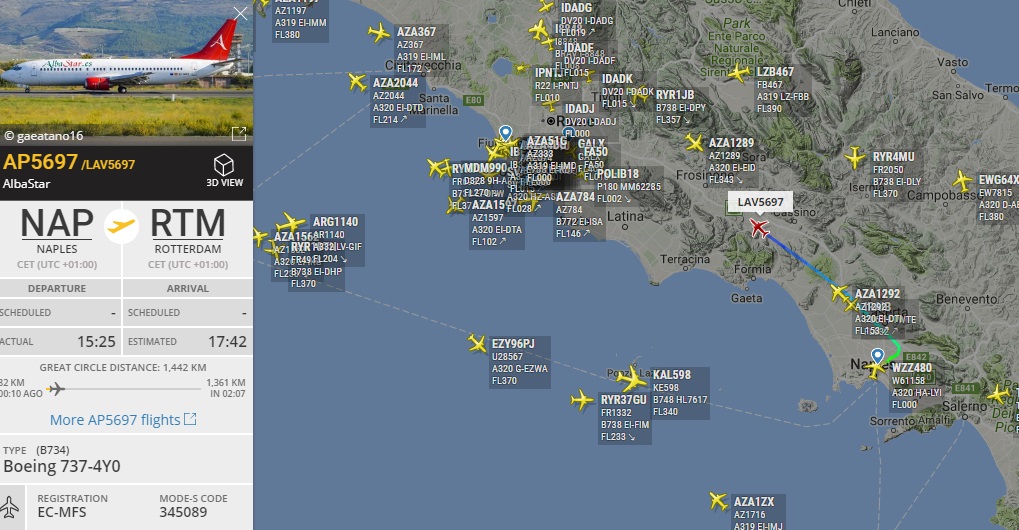Viewport: 1019px width, 530px height.
Task: Close the AP5697 flight details panel
Action: tap(240, 13)
